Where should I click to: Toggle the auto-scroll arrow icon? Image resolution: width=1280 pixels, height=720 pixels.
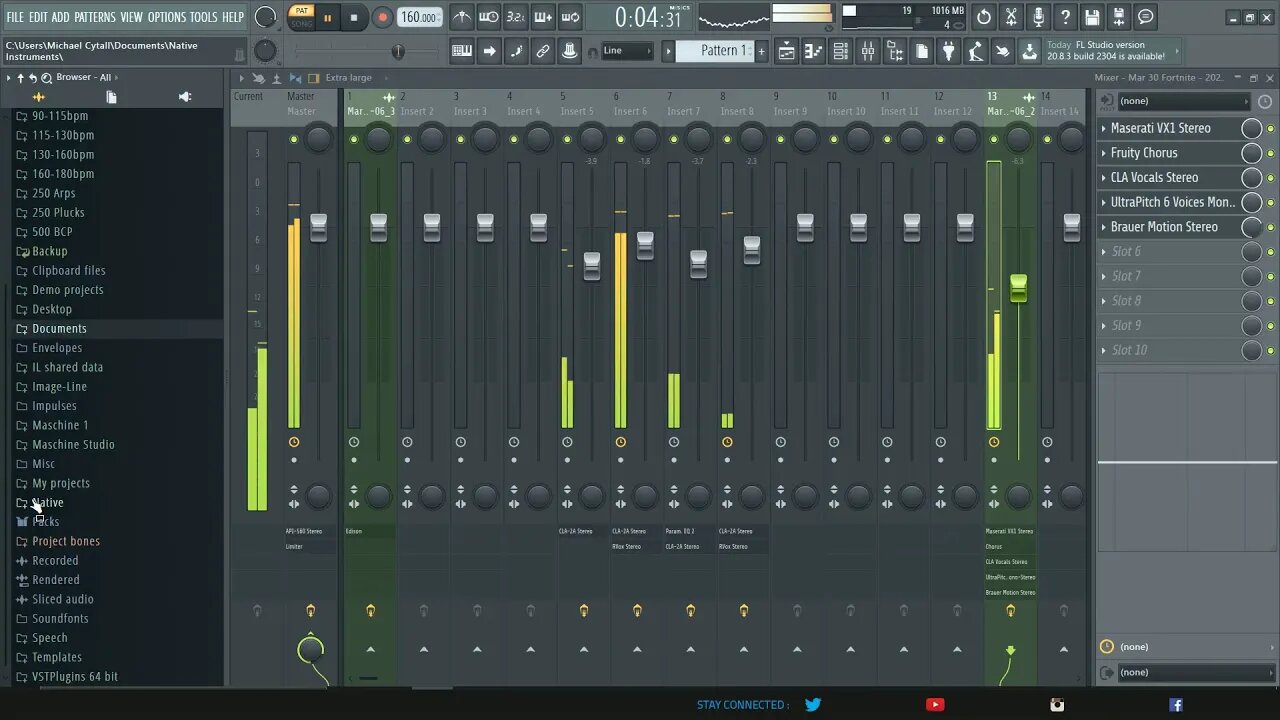pyautogui.click(x=489, y=51)
